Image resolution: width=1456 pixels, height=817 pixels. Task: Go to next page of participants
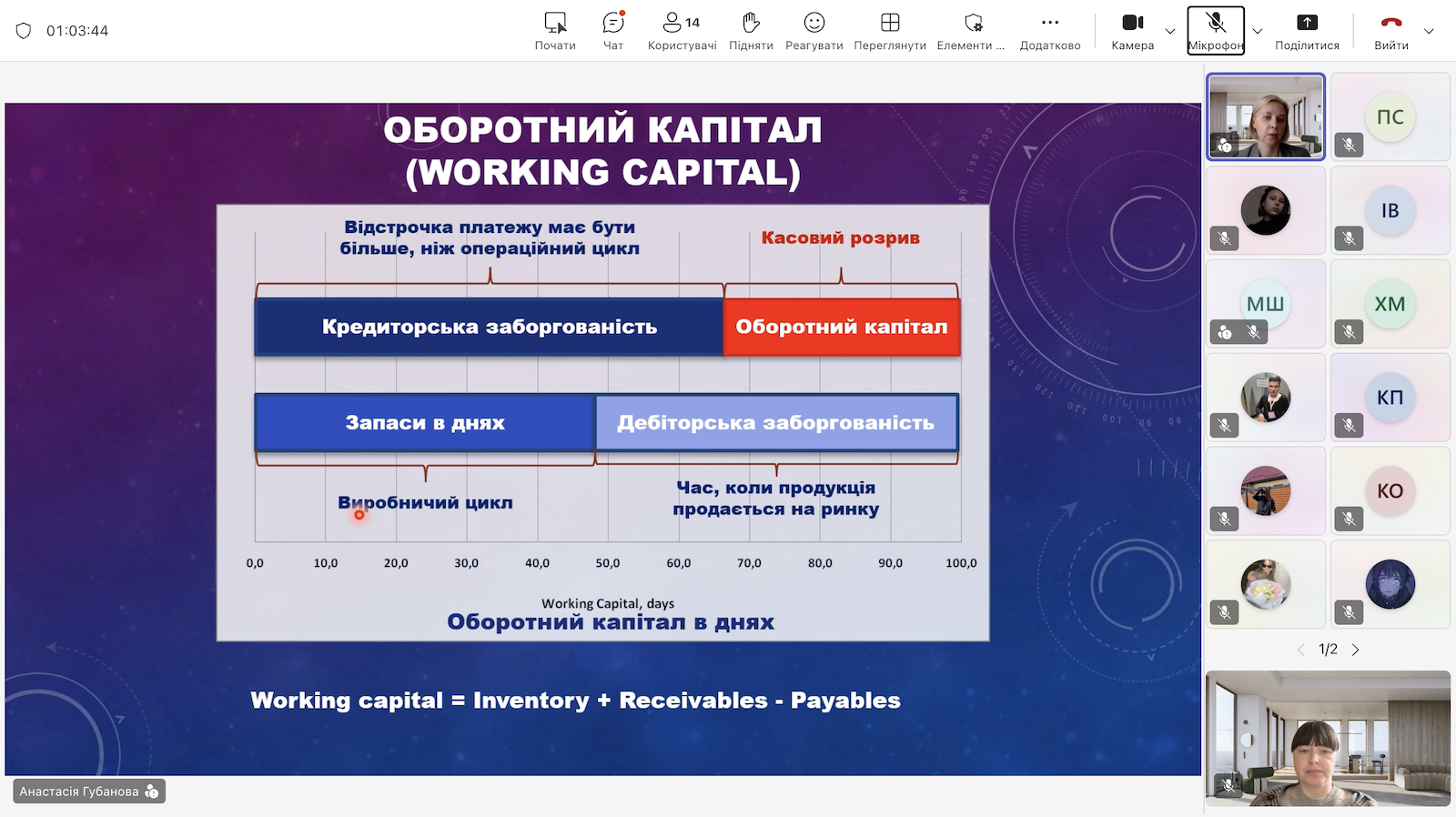[1356, 650]
